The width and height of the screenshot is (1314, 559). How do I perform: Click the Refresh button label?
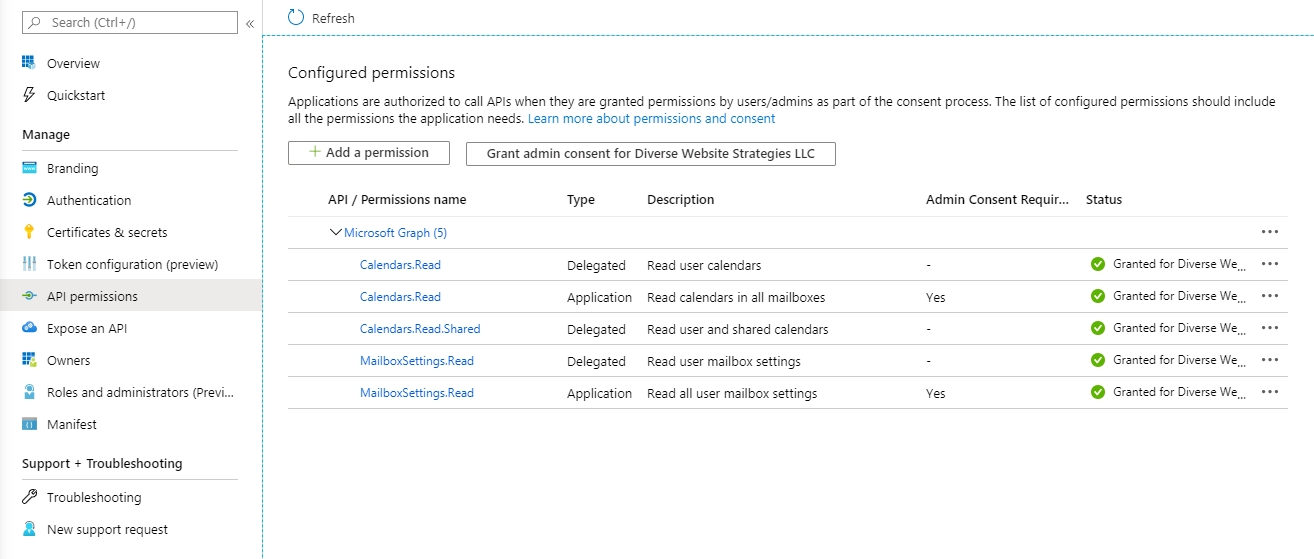(333, 18)
